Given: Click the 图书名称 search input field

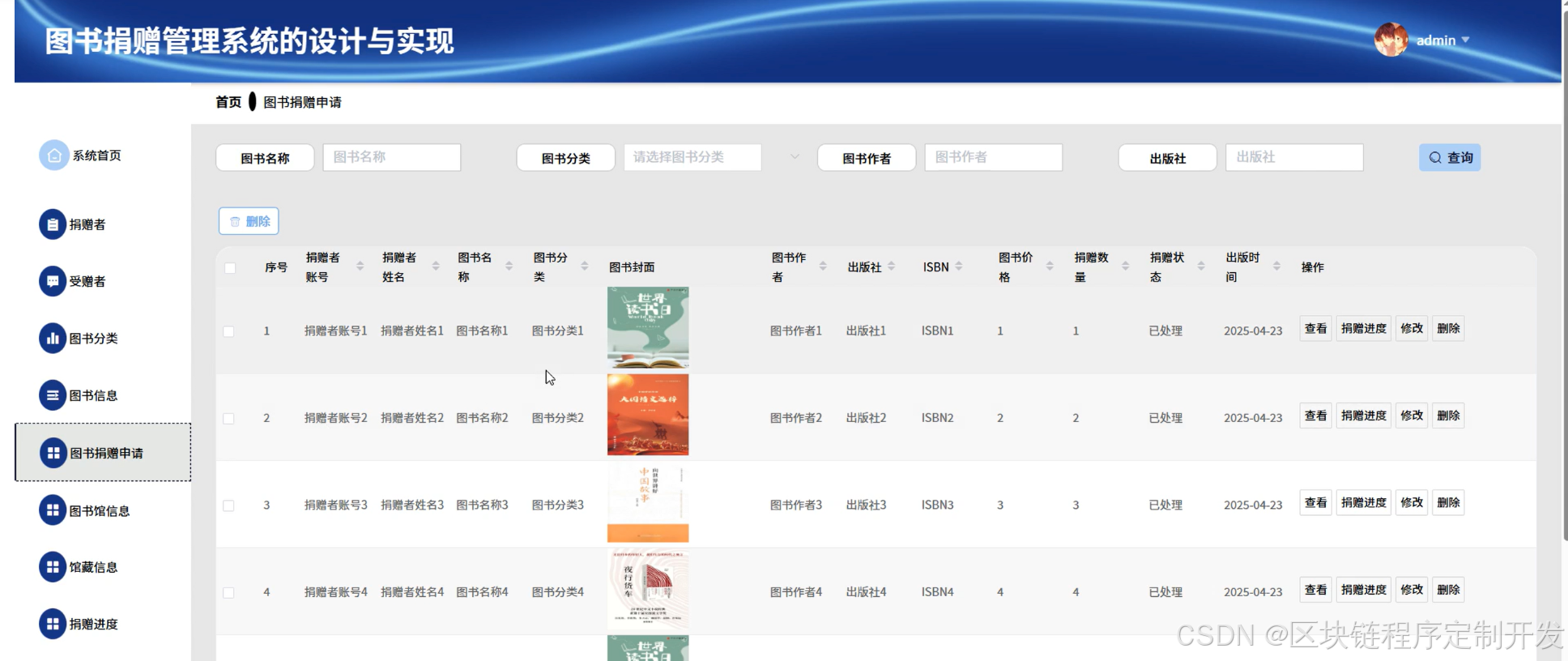Looking at the screenshot, I should click(392, 157).
